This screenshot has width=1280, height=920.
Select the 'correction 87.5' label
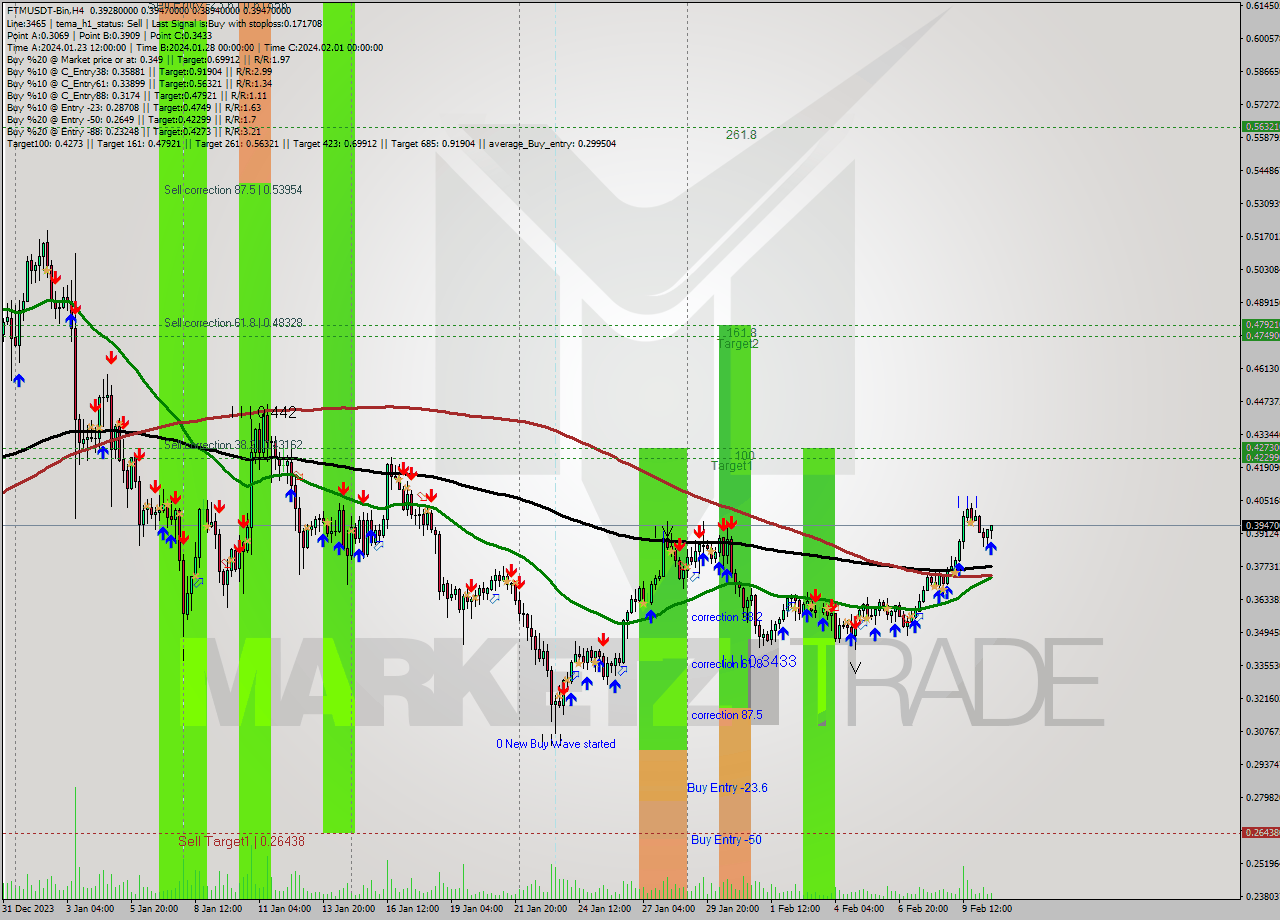coord(727,715)
